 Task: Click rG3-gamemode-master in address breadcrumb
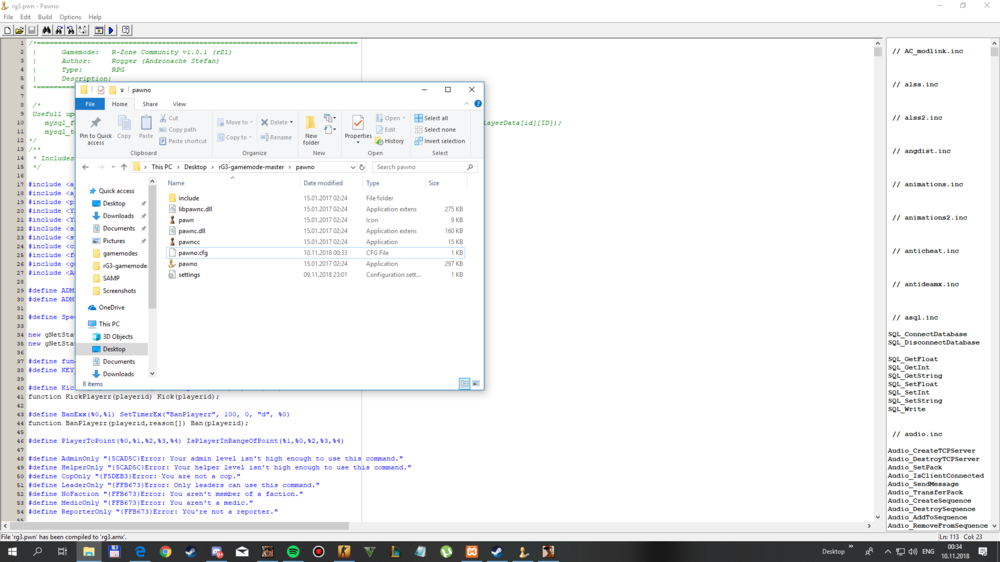tap(251, 167)
